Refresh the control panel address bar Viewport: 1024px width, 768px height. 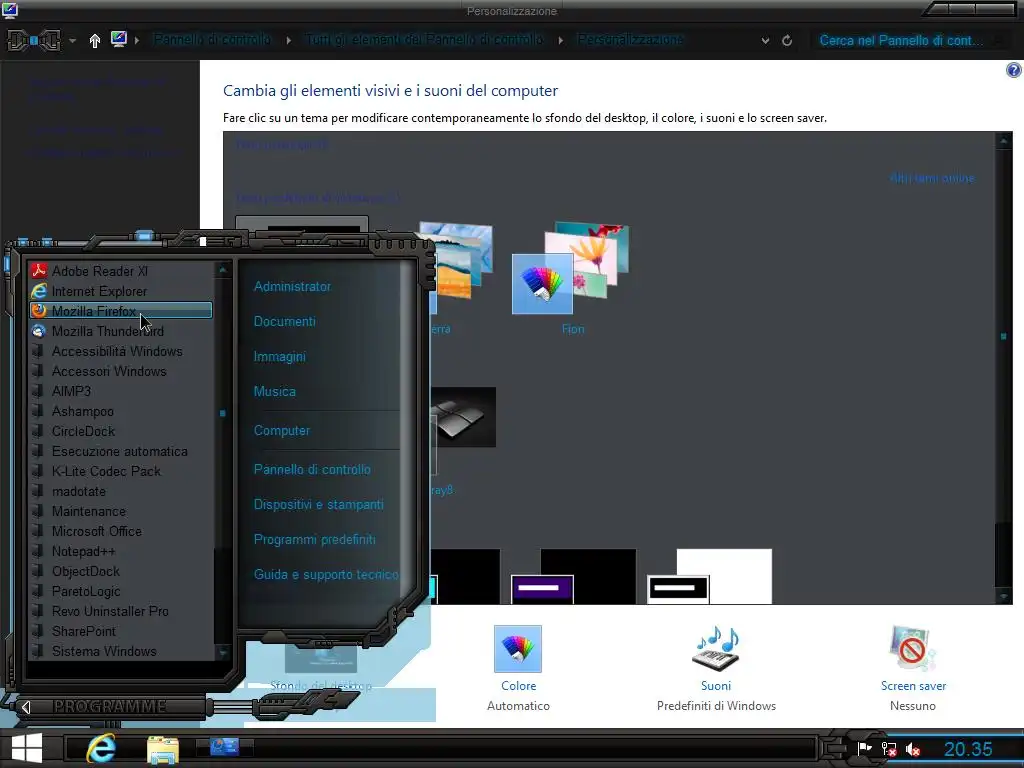[787, 40]
